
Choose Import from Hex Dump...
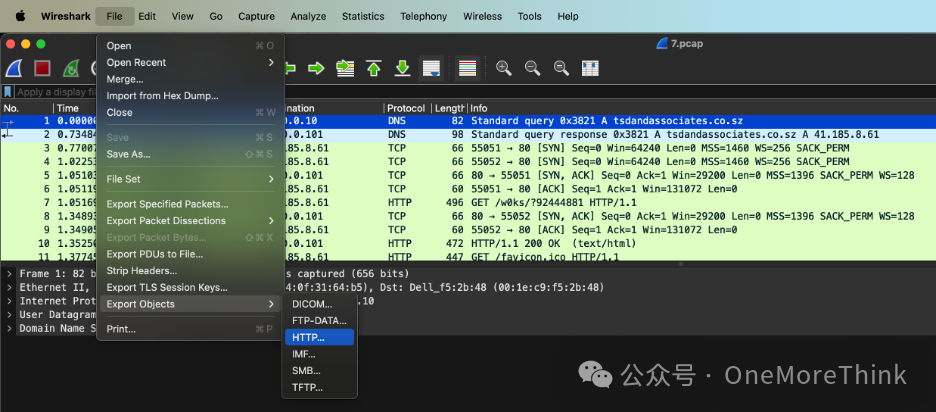click(190, 96)
